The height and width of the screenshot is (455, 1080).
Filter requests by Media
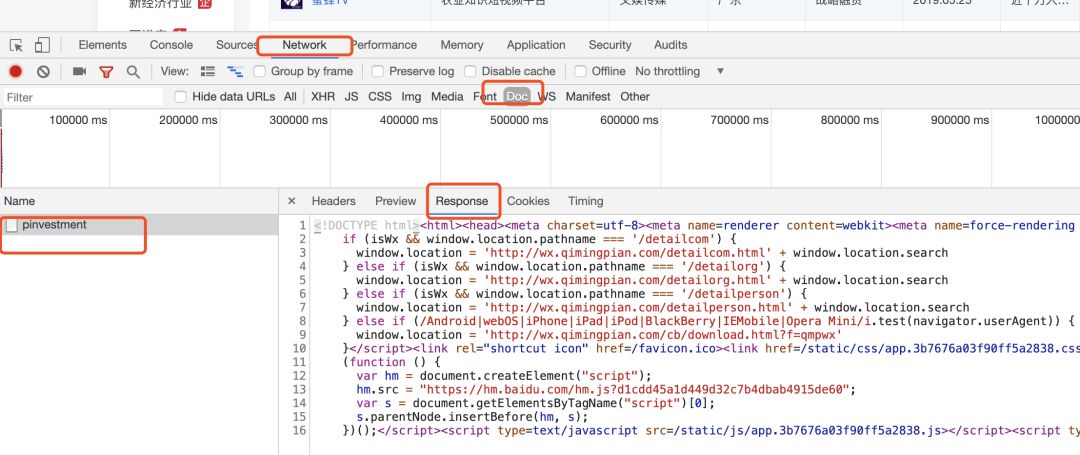pos(447,96)
